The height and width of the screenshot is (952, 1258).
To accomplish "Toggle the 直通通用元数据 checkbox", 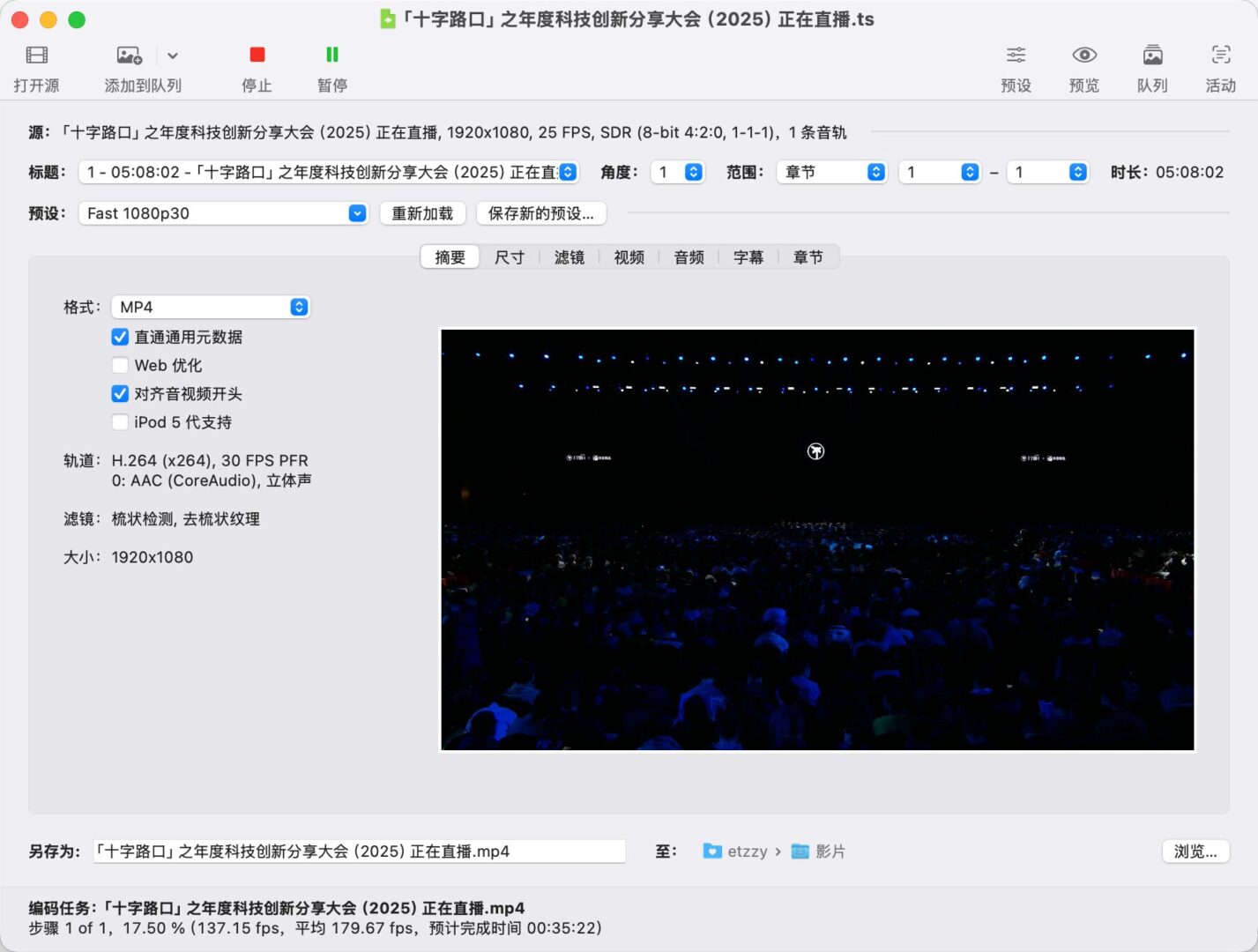I will [x=120, y=337].
